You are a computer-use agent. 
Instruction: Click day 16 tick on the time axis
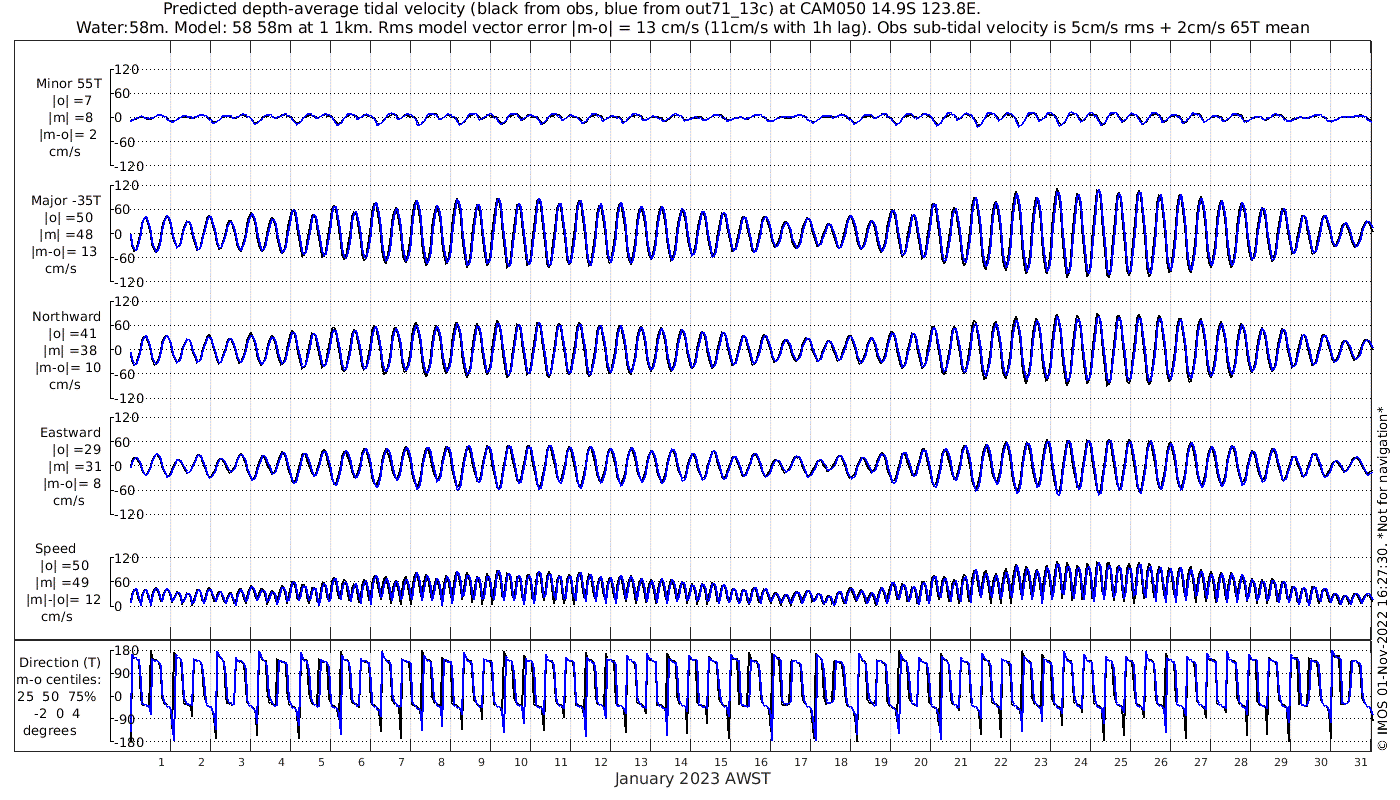tap(761, 762)
